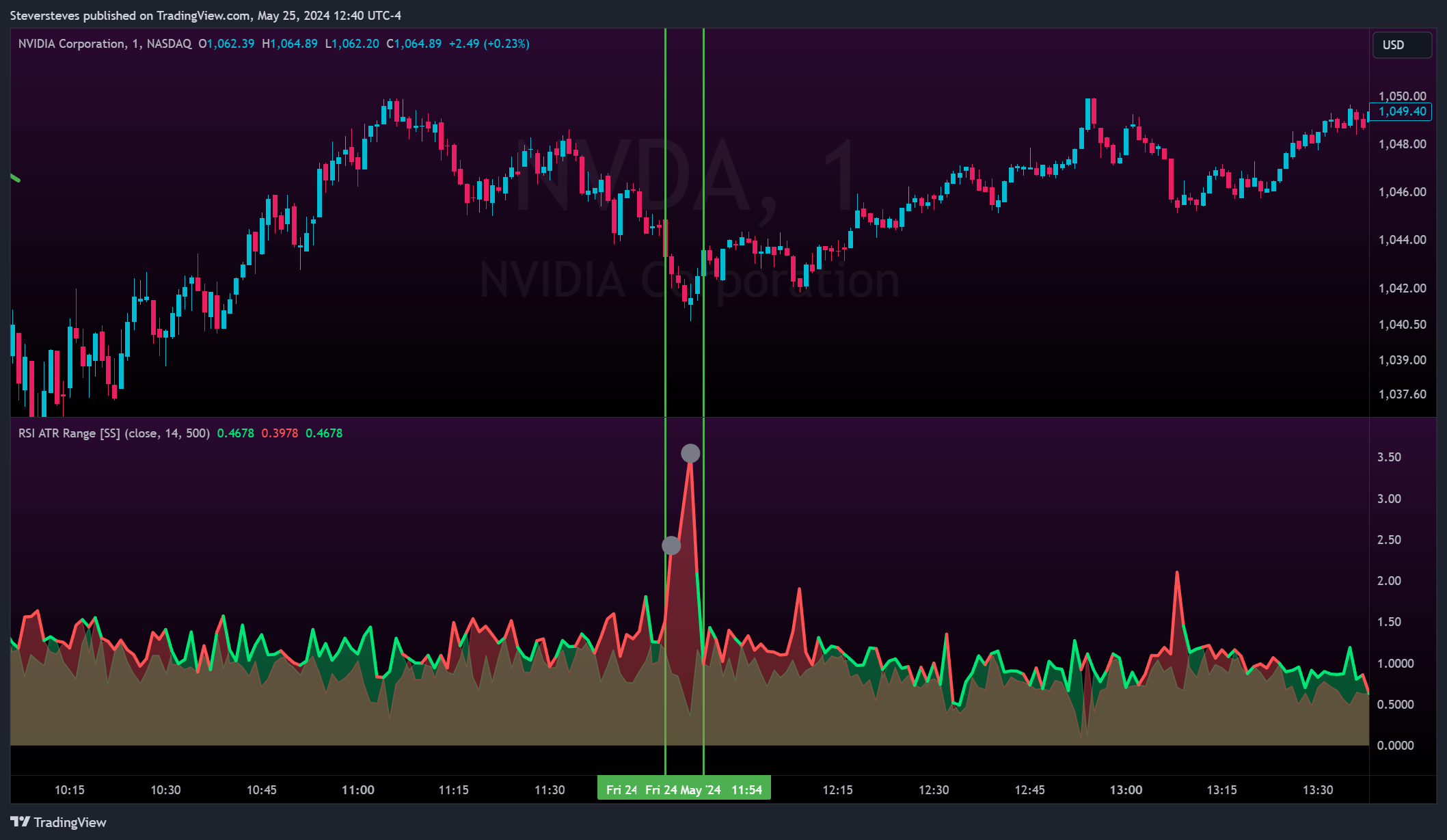The image size is (1447, 840).
Task: Open the USD currency selector
Action: 1402,45
